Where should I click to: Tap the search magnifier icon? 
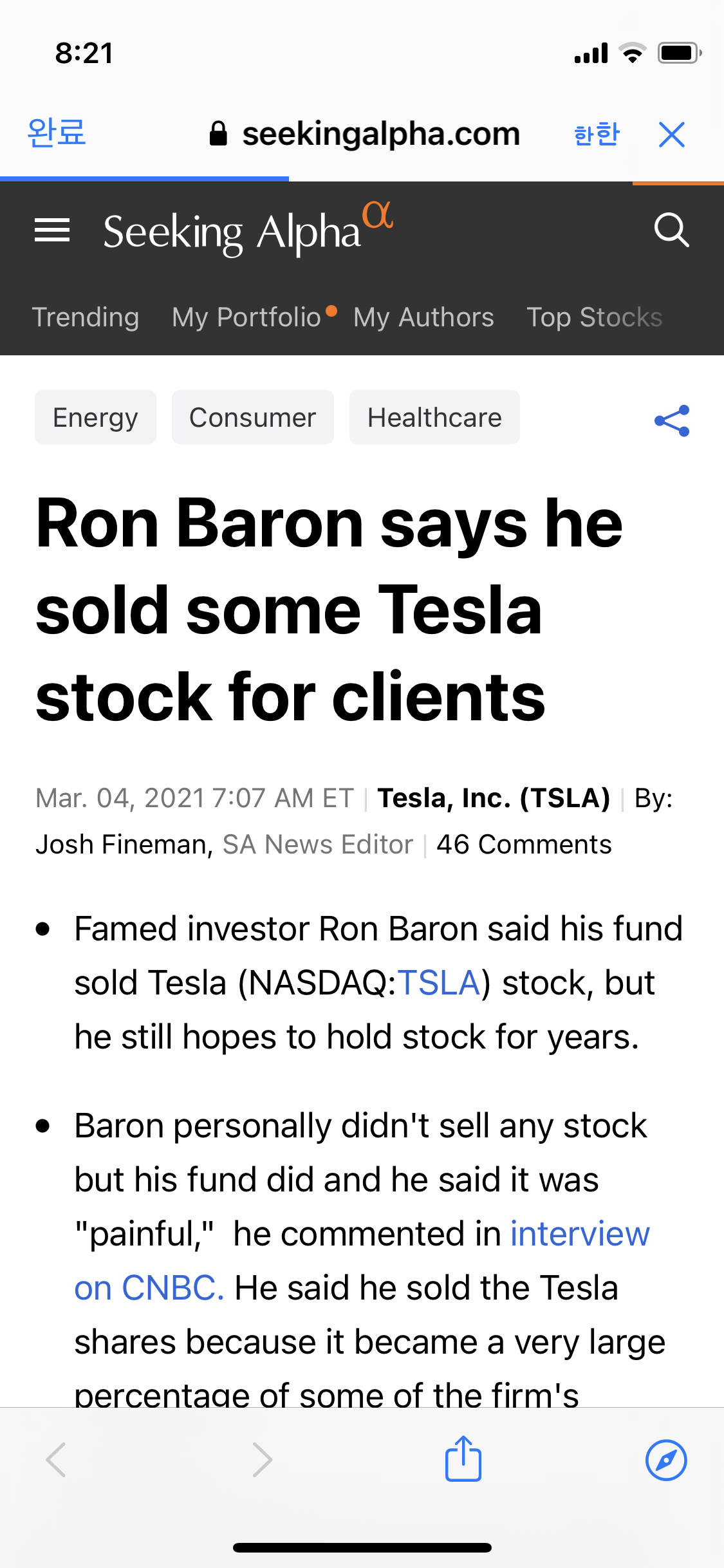pyautogui.click(x=671, y=230)
